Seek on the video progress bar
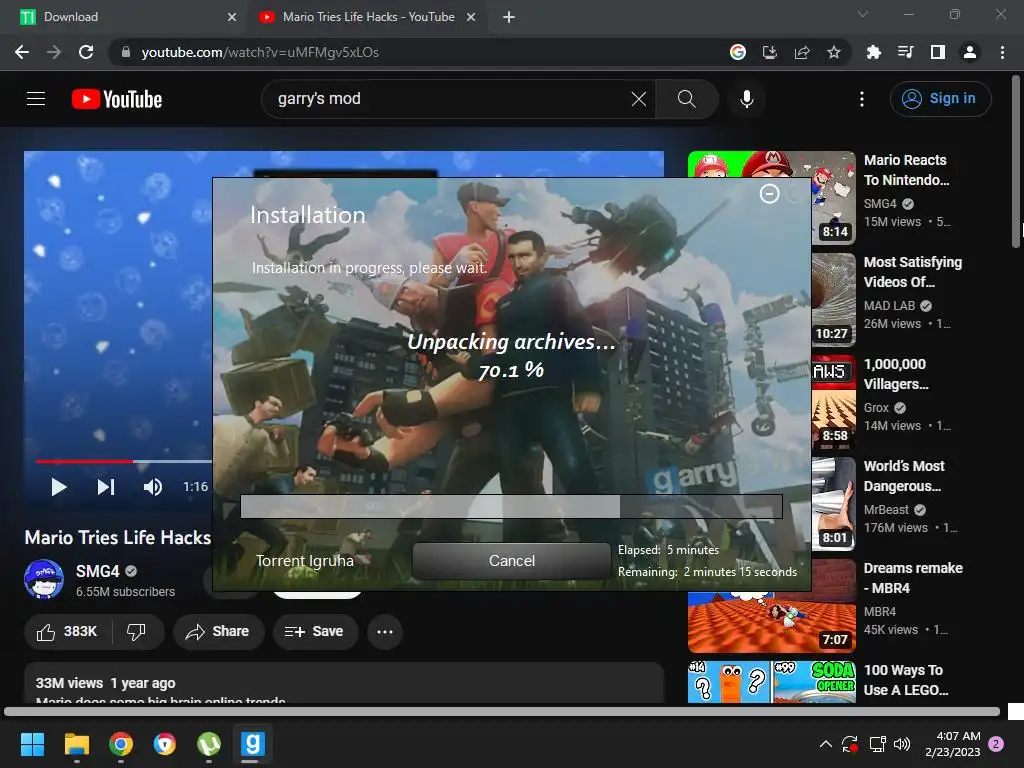1024x768 pixels. pyautogui.click(x=123, y=461)
